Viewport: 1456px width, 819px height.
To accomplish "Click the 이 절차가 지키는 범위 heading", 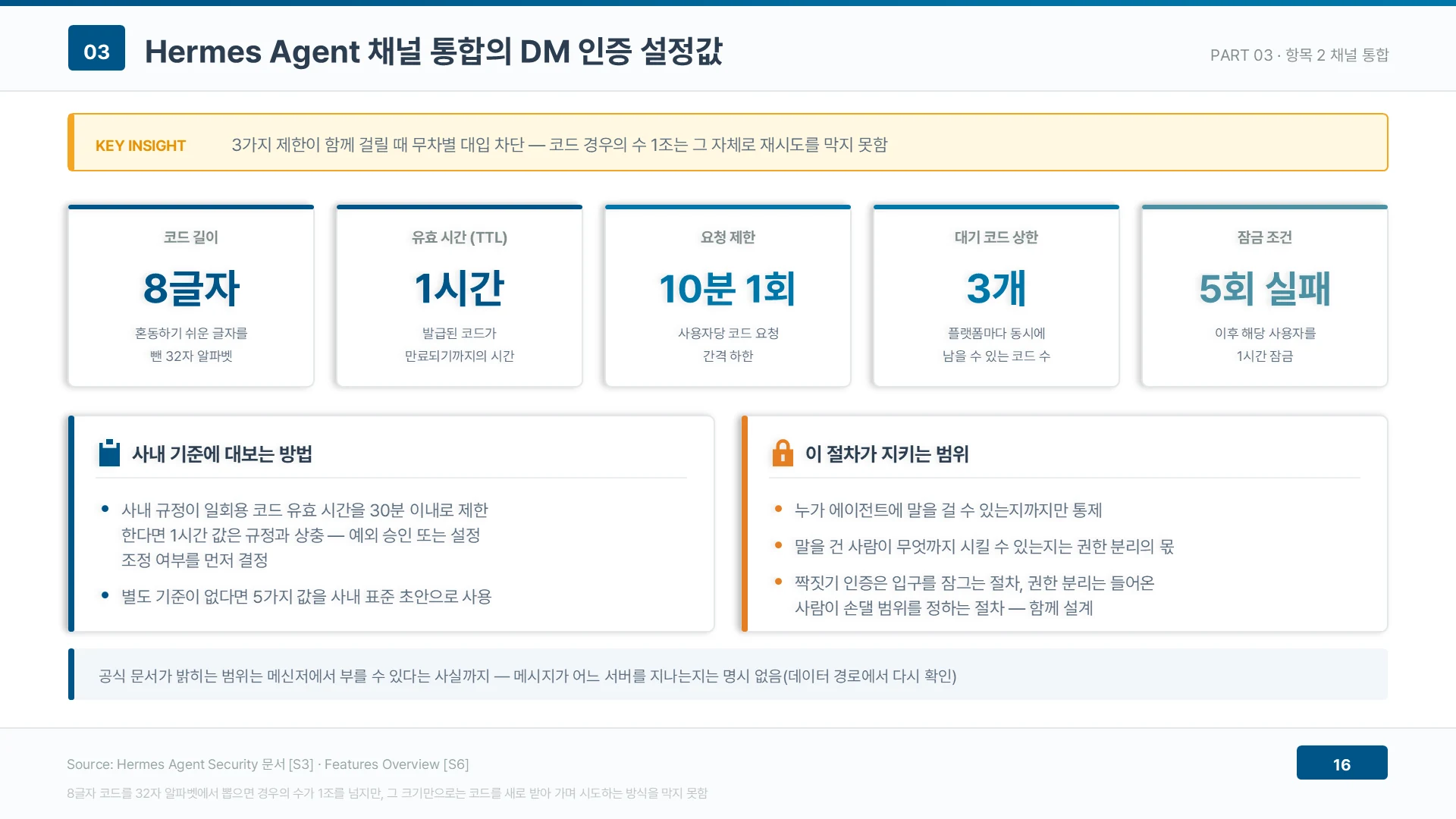I will pos(887,453).
